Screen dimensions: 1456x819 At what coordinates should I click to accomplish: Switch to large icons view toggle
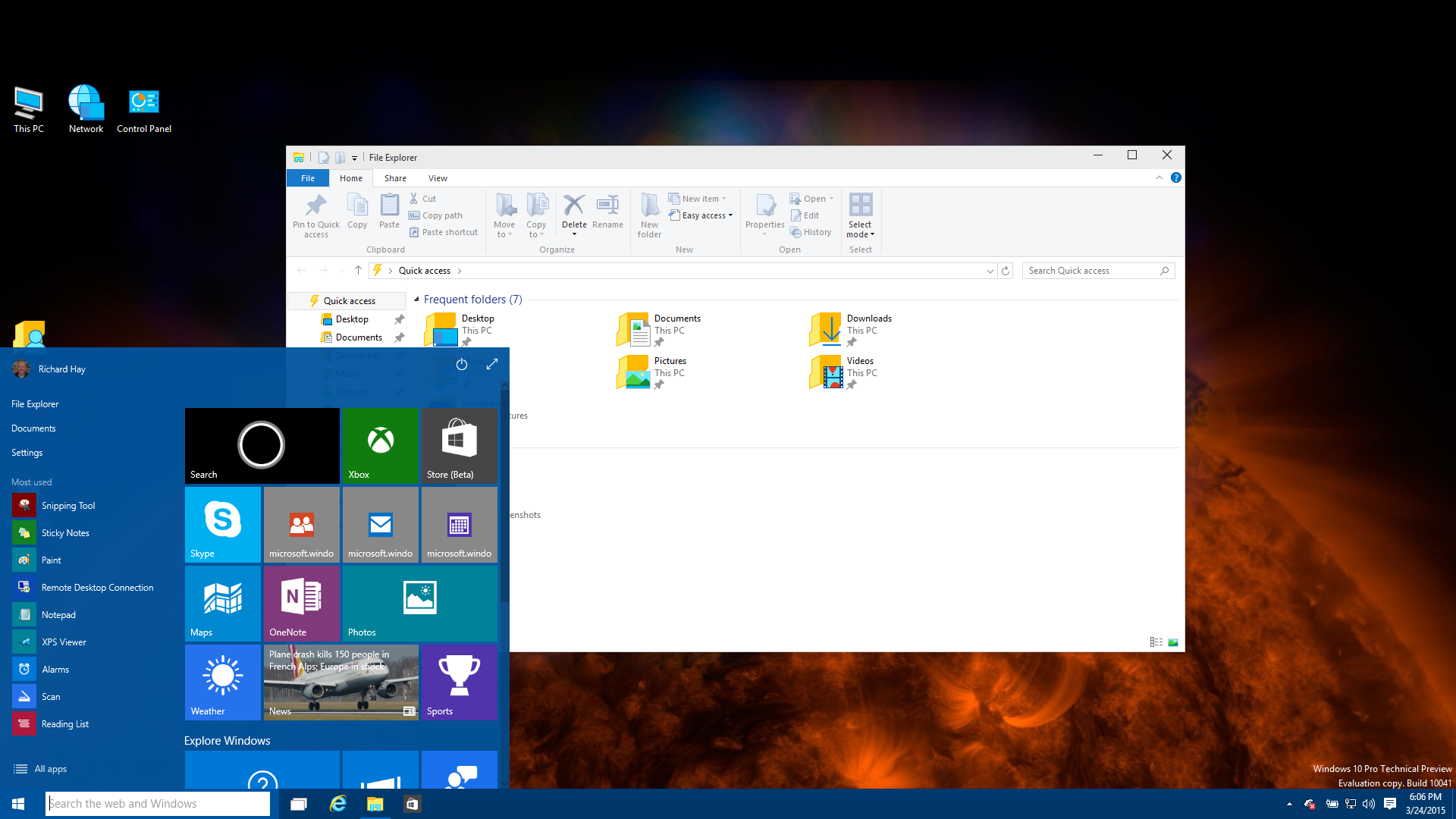[1173, 642]
